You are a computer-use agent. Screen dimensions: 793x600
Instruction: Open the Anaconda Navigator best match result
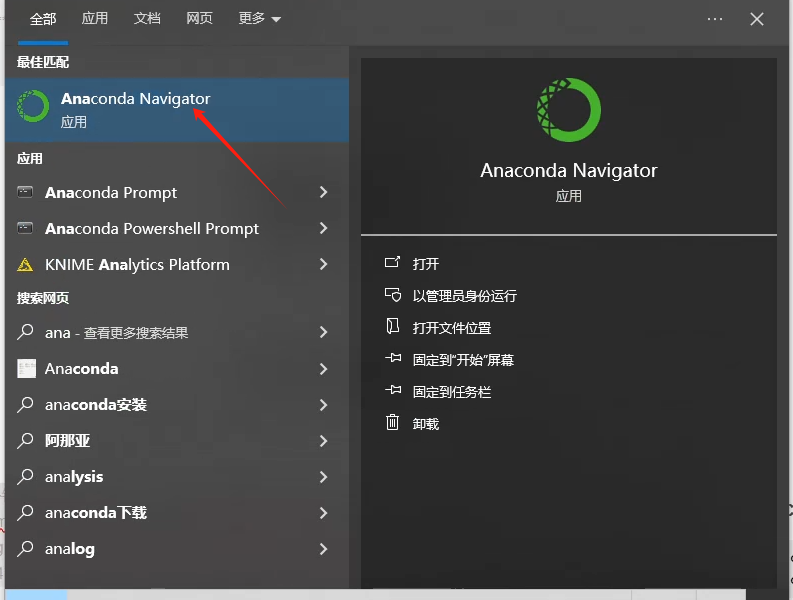pos(177,110)
